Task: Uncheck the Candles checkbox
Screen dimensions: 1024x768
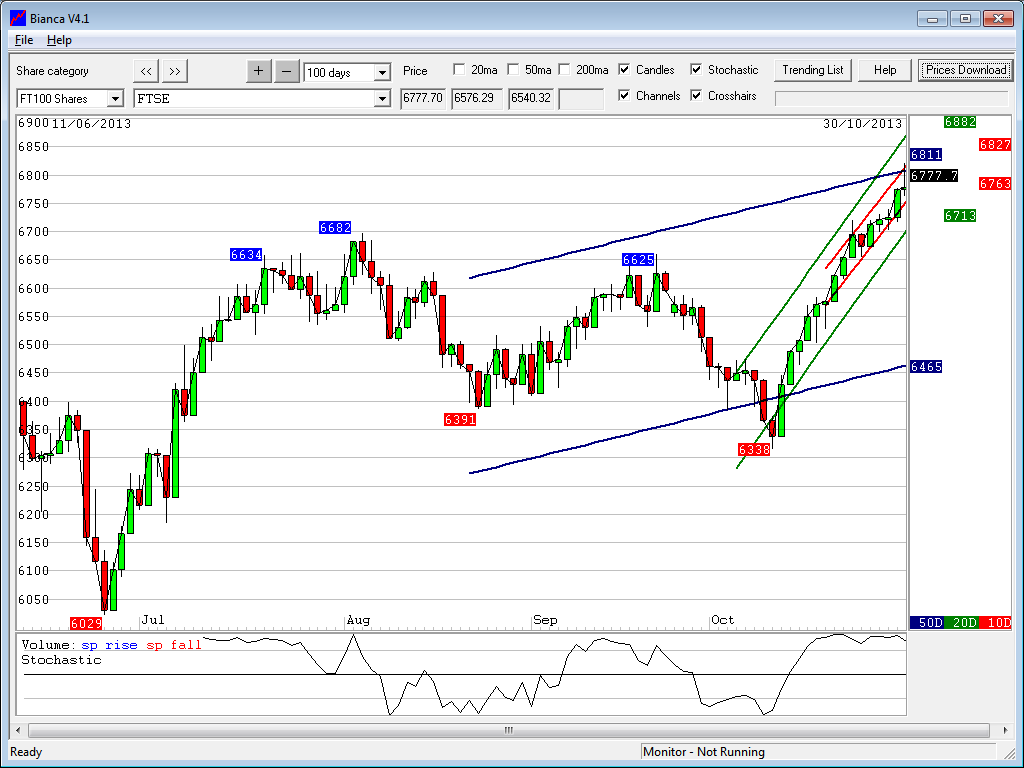Action: [624, 70]
